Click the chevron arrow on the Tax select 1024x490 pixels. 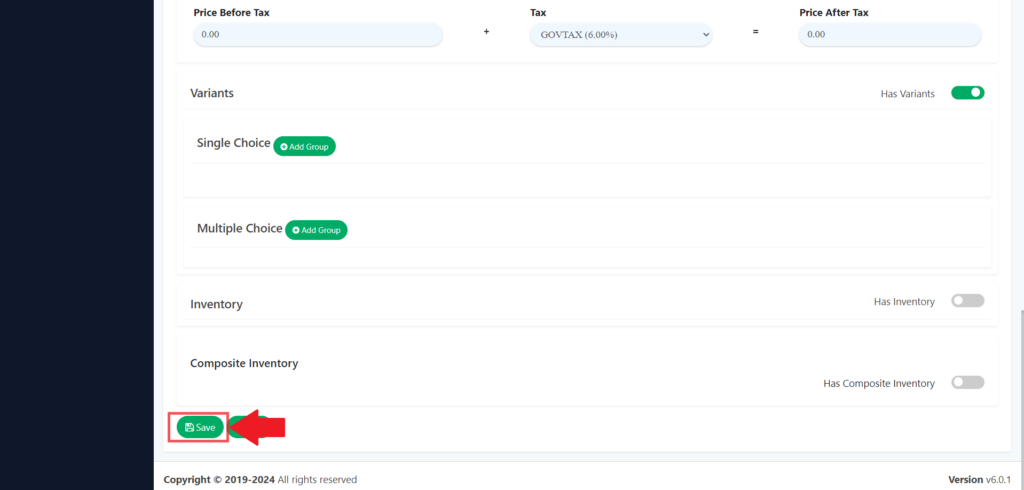click(706, 34)
